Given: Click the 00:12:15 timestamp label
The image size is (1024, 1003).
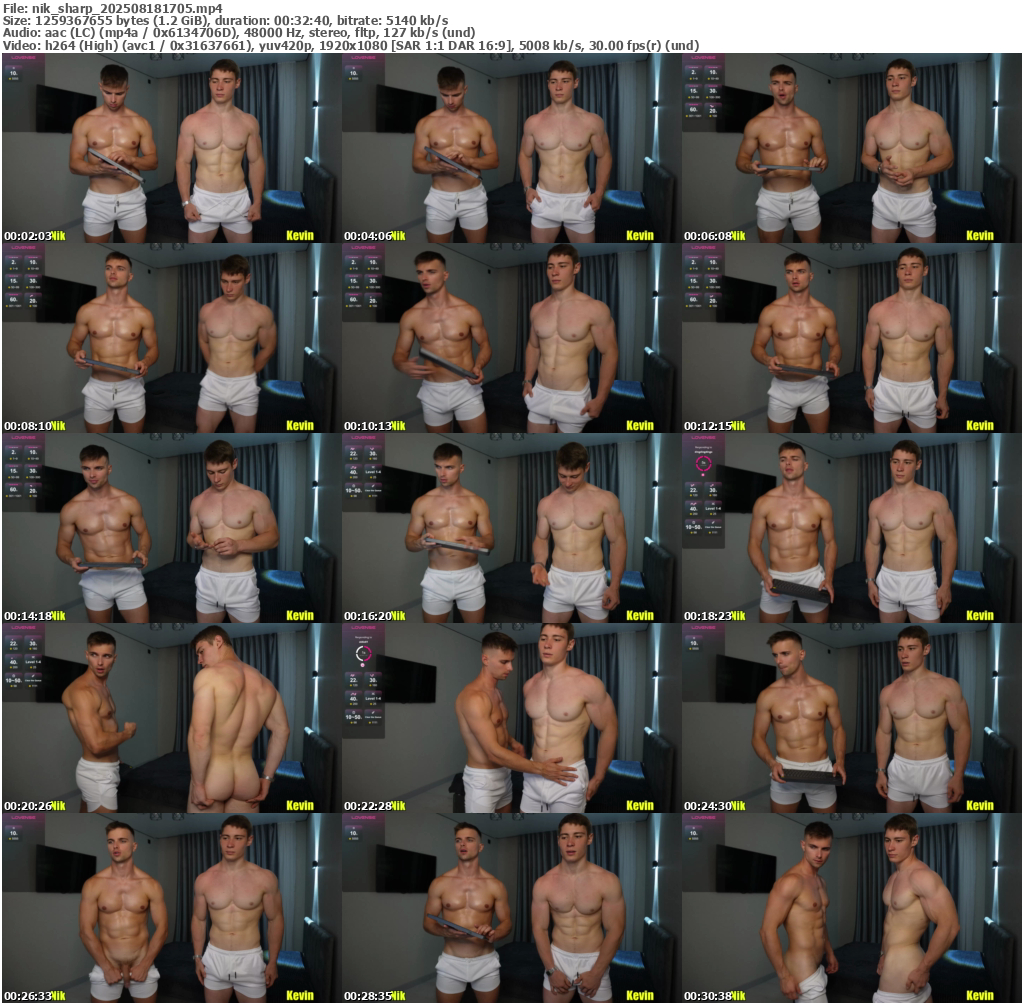Looking at the screenshot, I should coord(707,426).
